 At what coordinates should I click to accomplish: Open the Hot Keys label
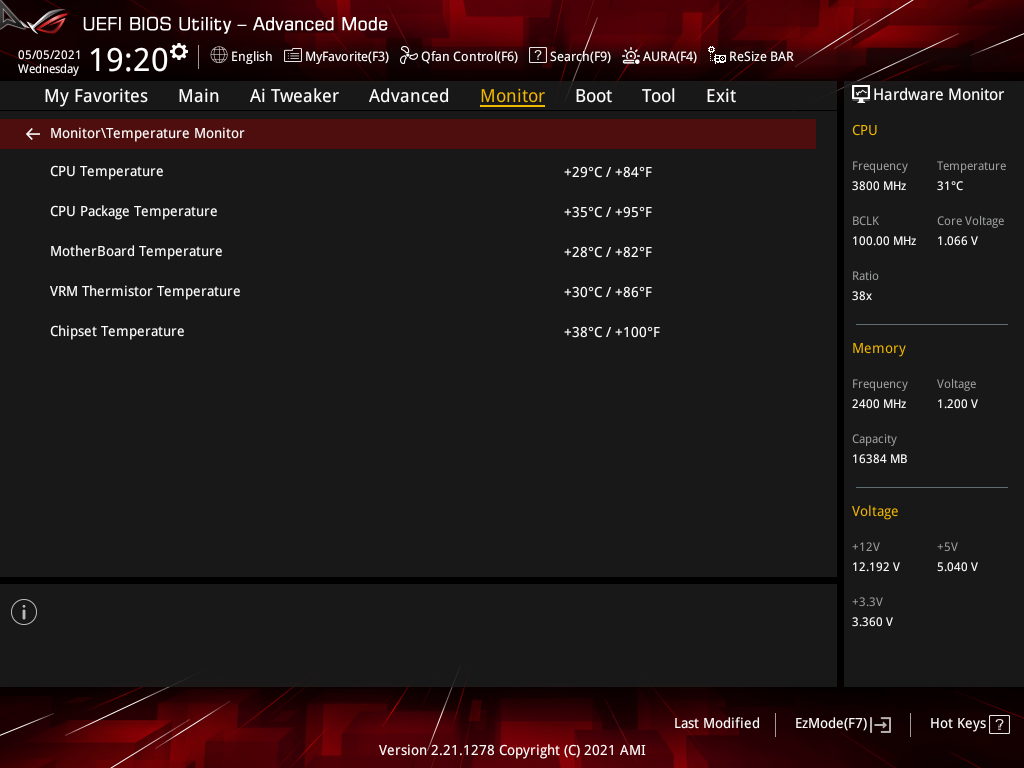coord(958,724)
